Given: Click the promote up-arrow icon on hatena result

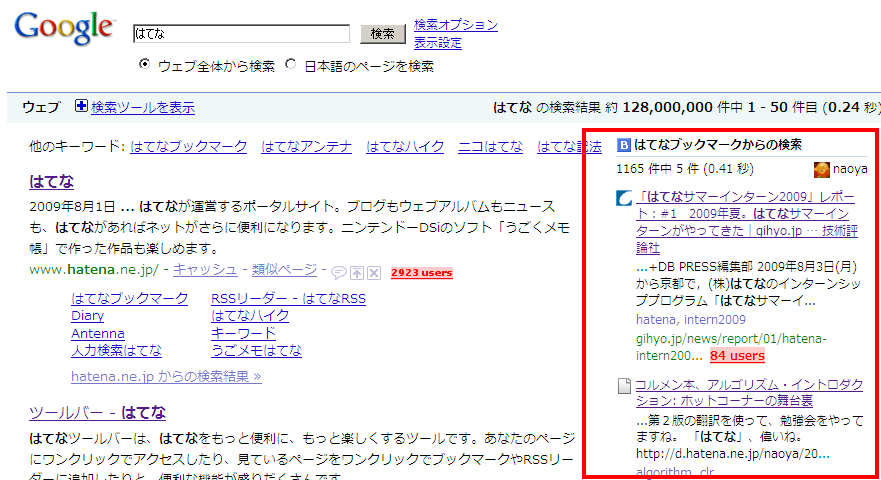Looking at the screenshot, I should click(357, 273).
